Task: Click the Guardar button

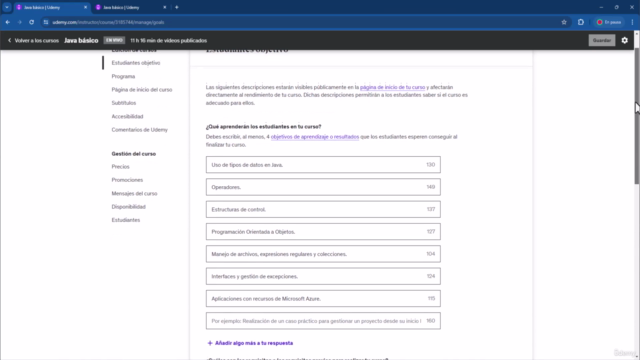Action: tap(602, 40)
